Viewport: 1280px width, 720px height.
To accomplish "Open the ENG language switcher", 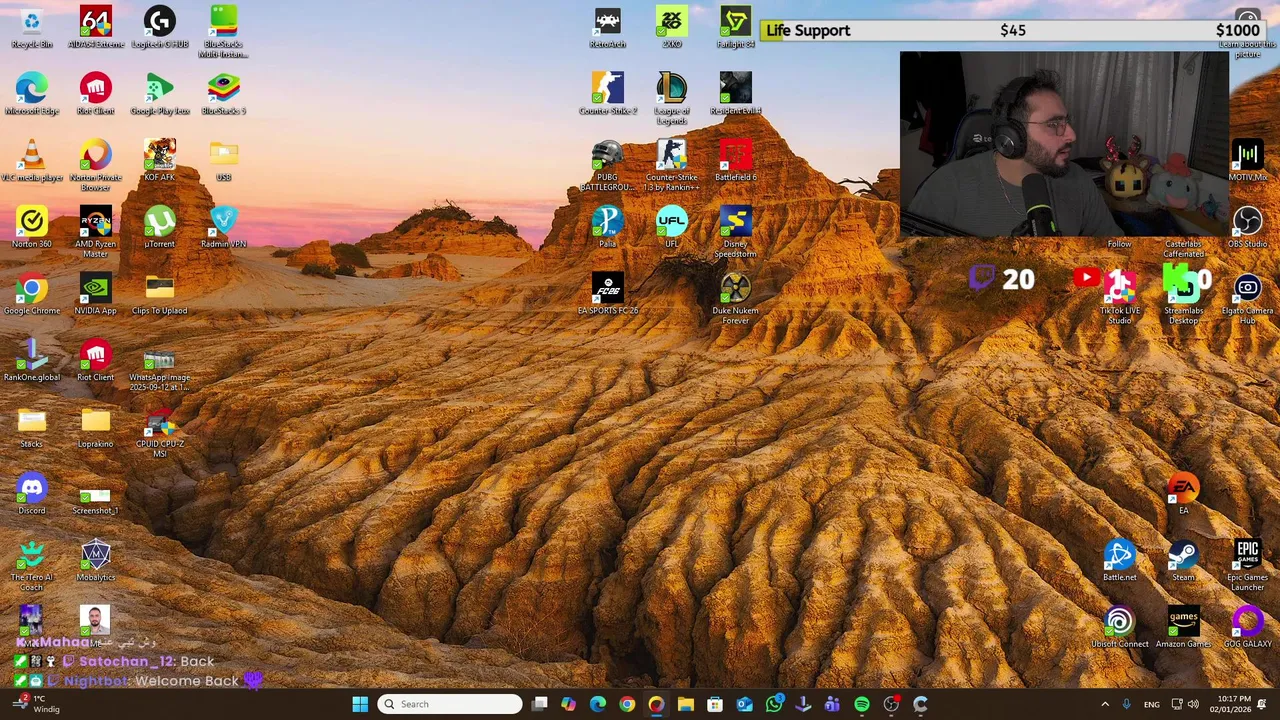I will pyautogui.click(x=1152, y=704).
